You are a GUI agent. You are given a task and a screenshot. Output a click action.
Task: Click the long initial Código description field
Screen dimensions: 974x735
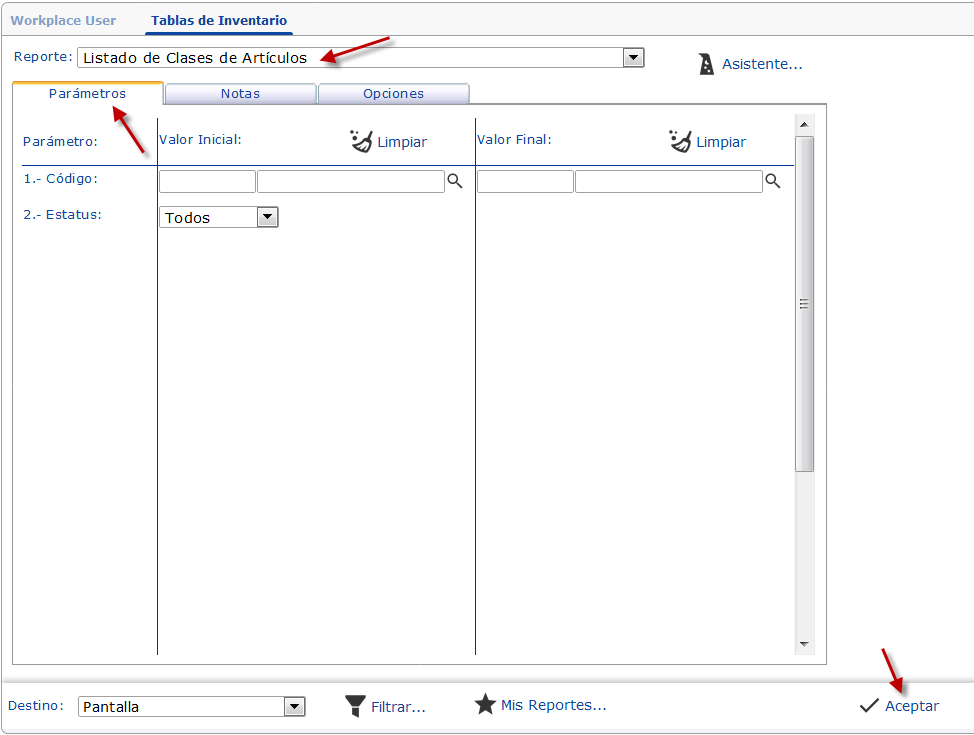point(351,181)
